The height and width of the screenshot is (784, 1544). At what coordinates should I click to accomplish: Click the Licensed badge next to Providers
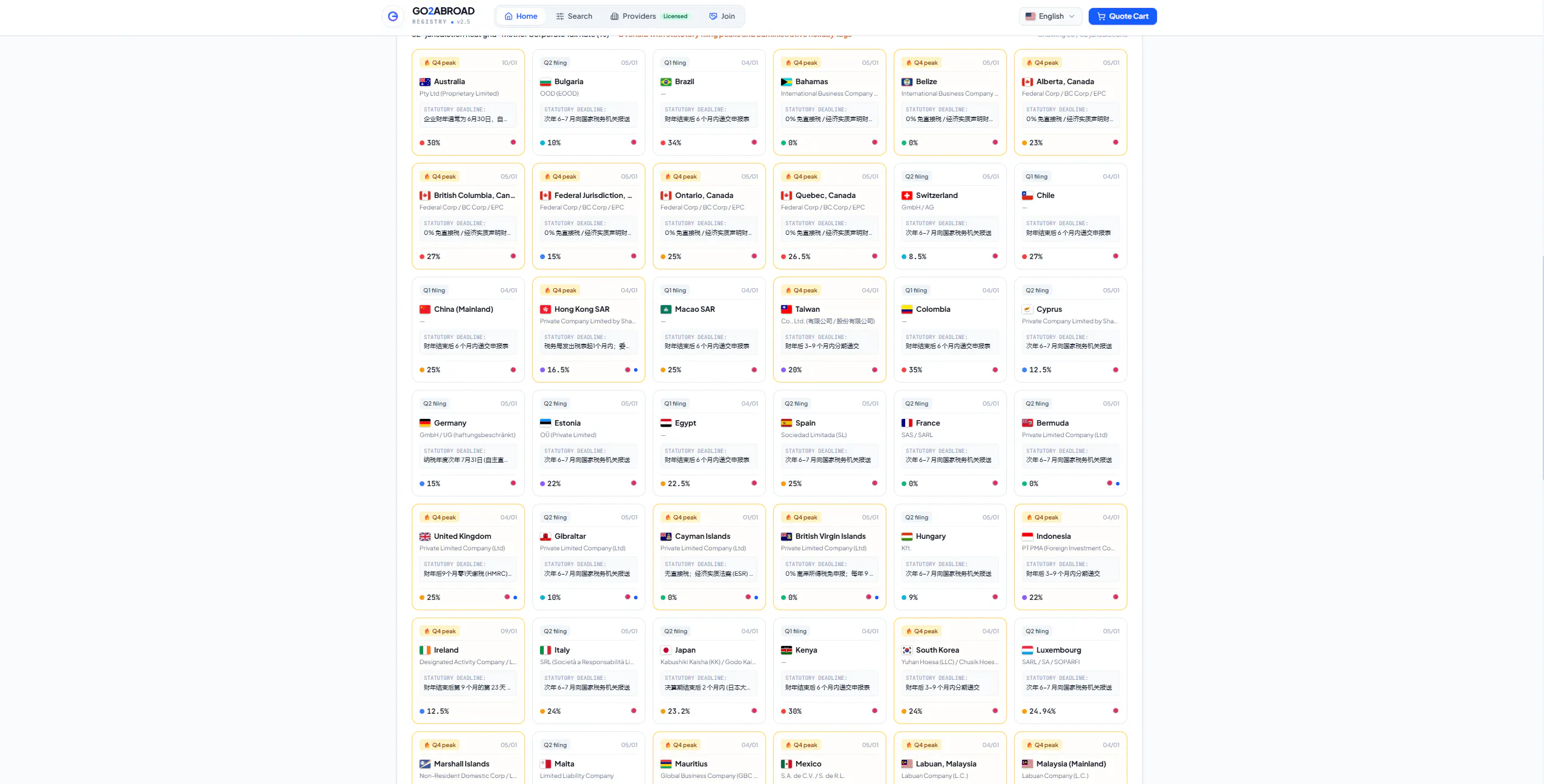coord(675,16)
